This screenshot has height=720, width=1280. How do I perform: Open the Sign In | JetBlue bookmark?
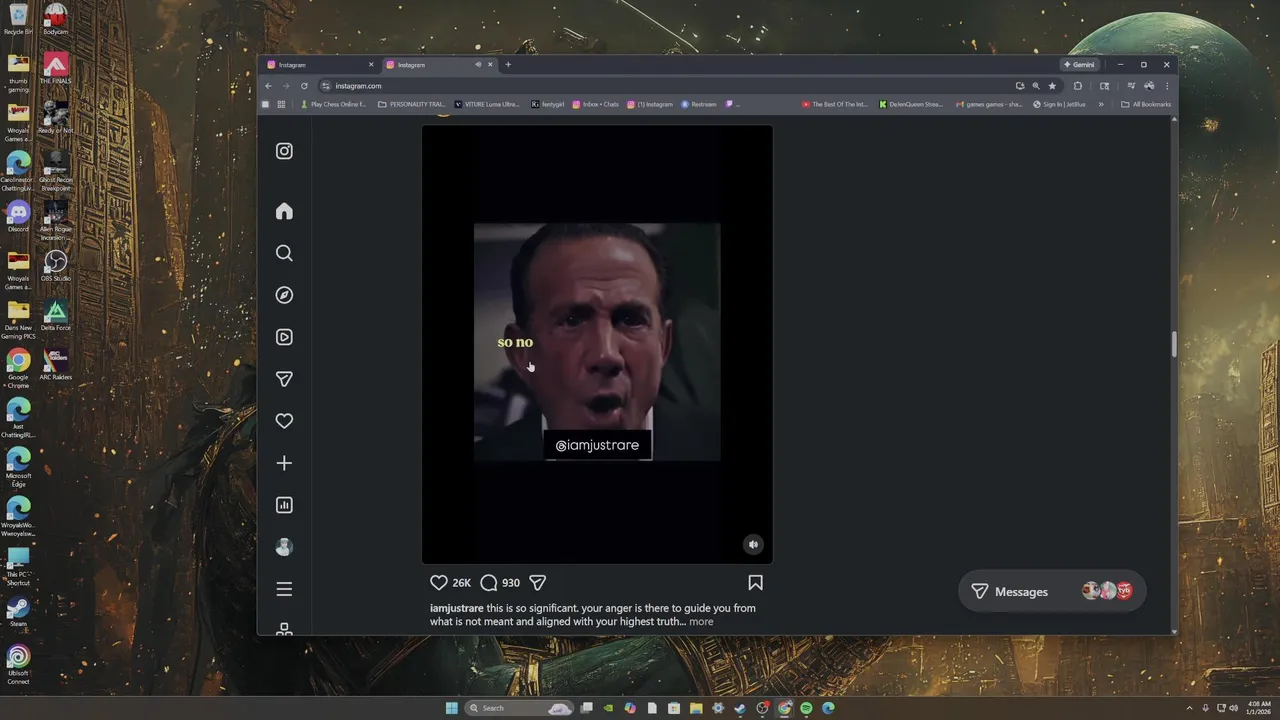[x=1059, y=104]
